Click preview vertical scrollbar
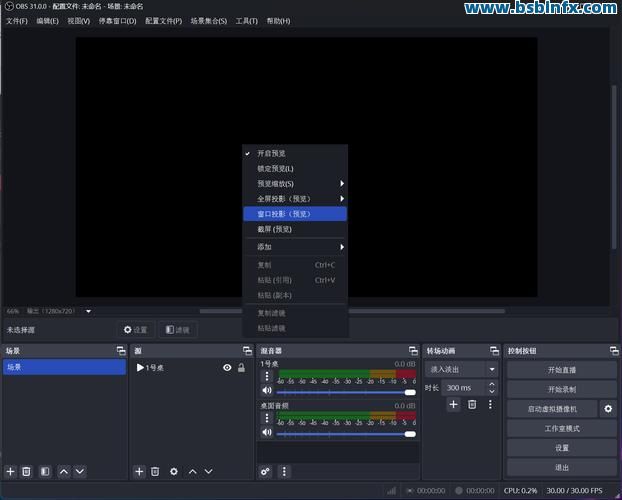Screen dimensions: 622x500 tap(614, 167)
